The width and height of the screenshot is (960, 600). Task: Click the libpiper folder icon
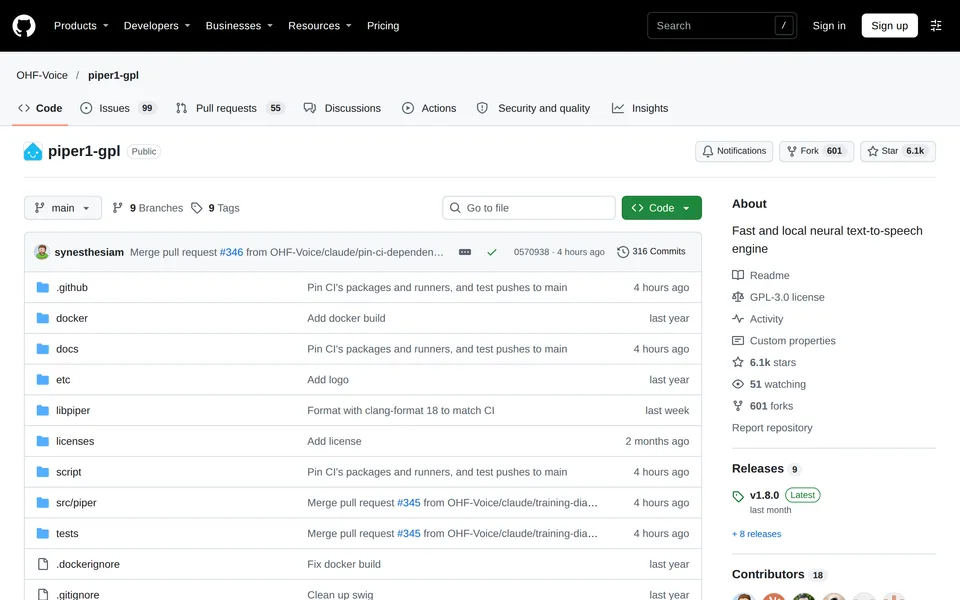click(x=43, y=410)
